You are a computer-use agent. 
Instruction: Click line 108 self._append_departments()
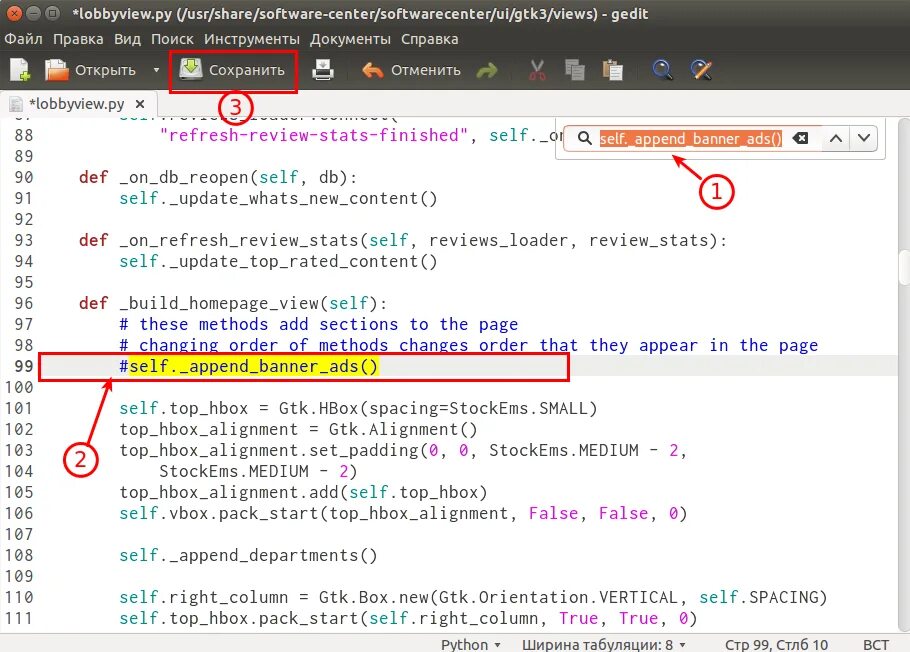(248, 556)
